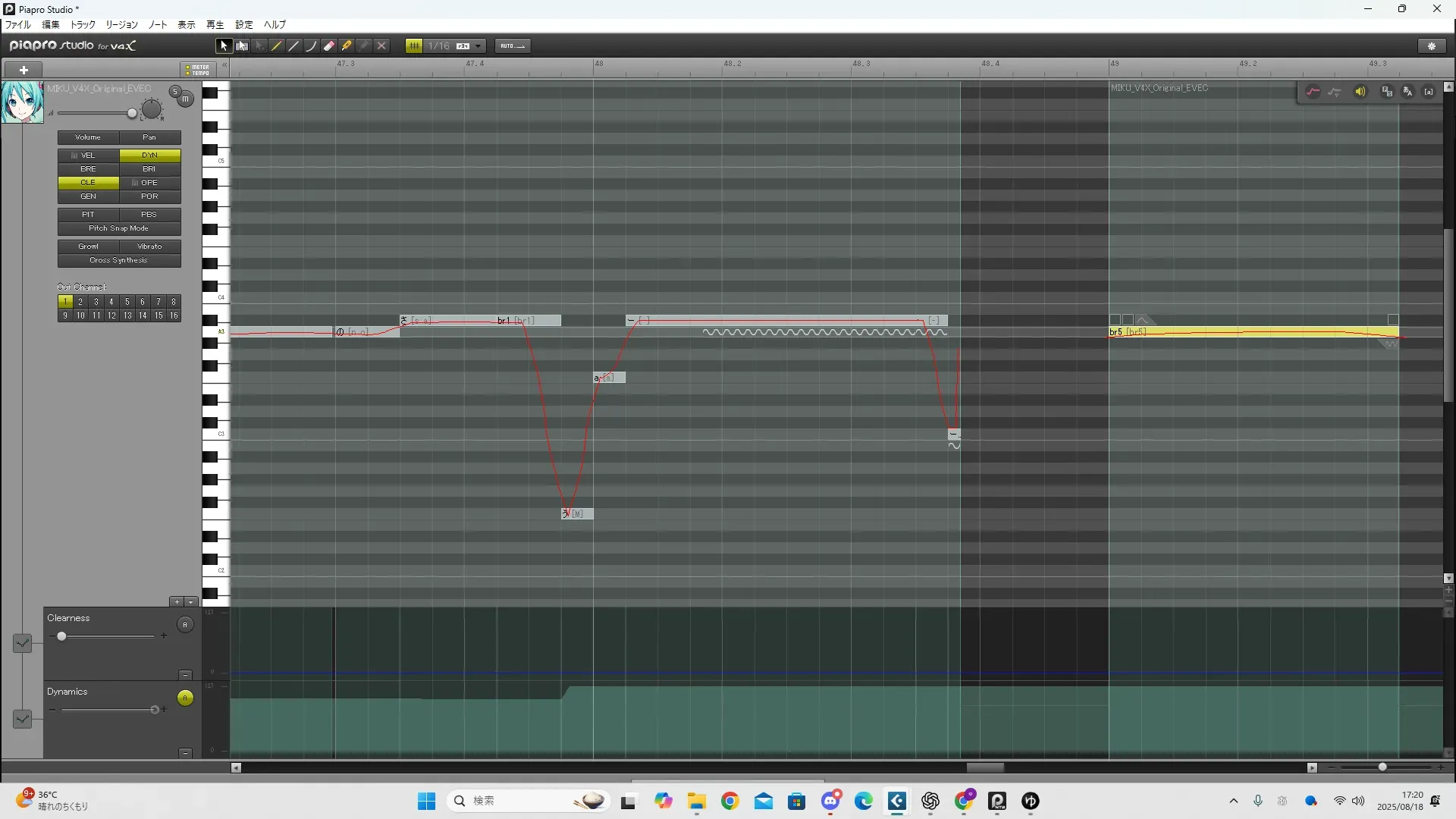
Task: Expand the Clearness parameter selector
Action: (22, 643)
